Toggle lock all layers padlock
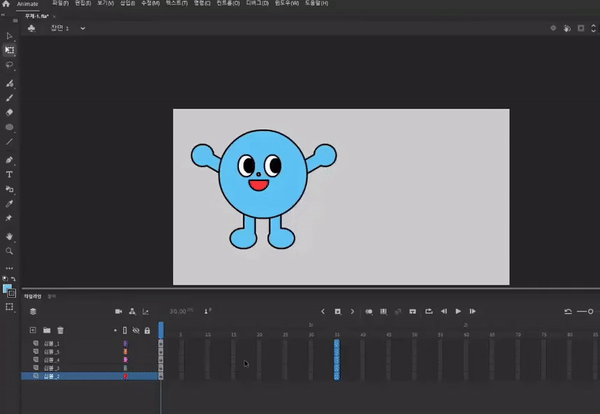 tap(148, 329)
